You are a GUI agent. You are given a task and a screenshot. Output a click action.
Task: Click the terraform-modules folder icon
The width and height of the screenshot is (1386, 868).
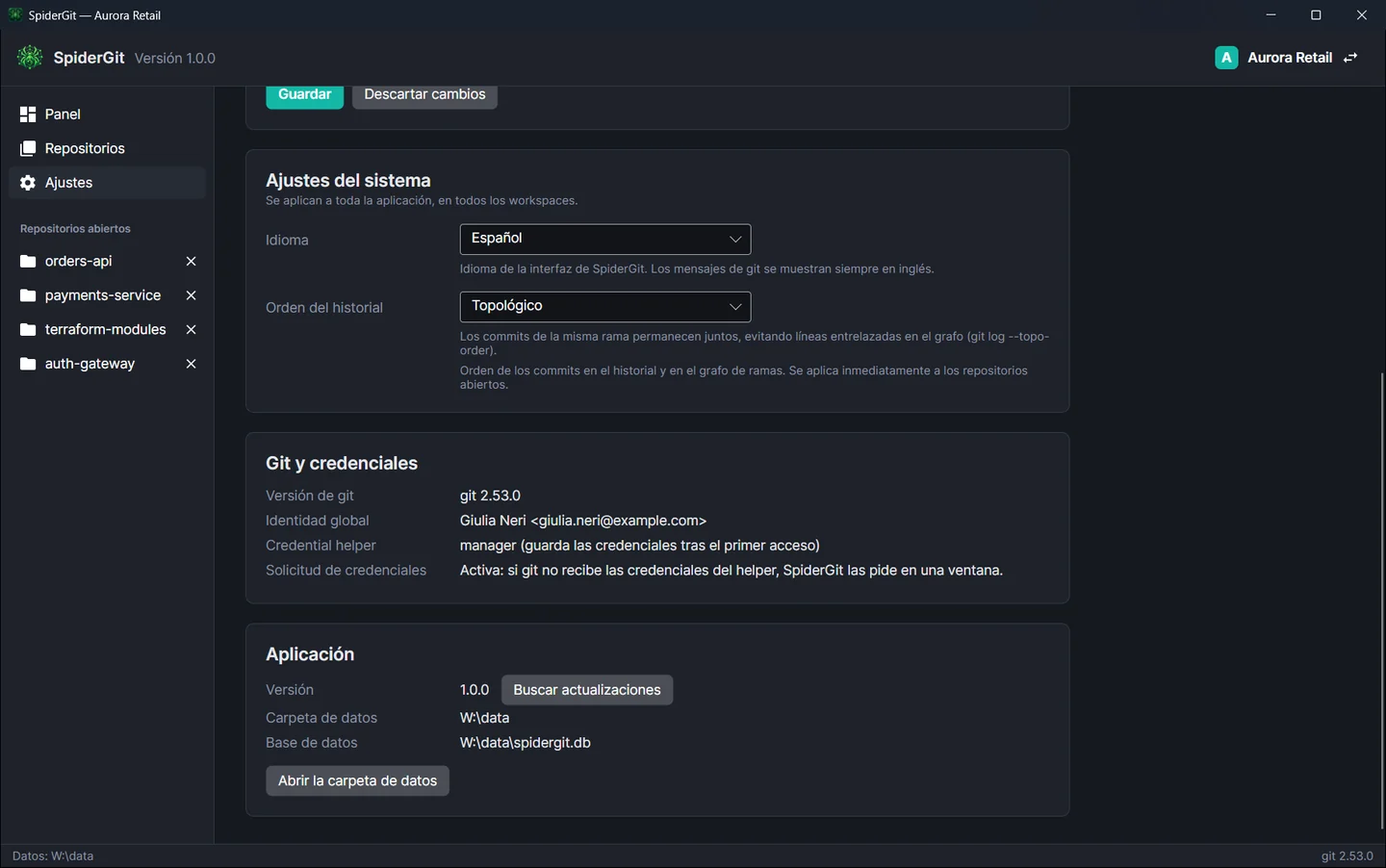(x=28, y=330)
